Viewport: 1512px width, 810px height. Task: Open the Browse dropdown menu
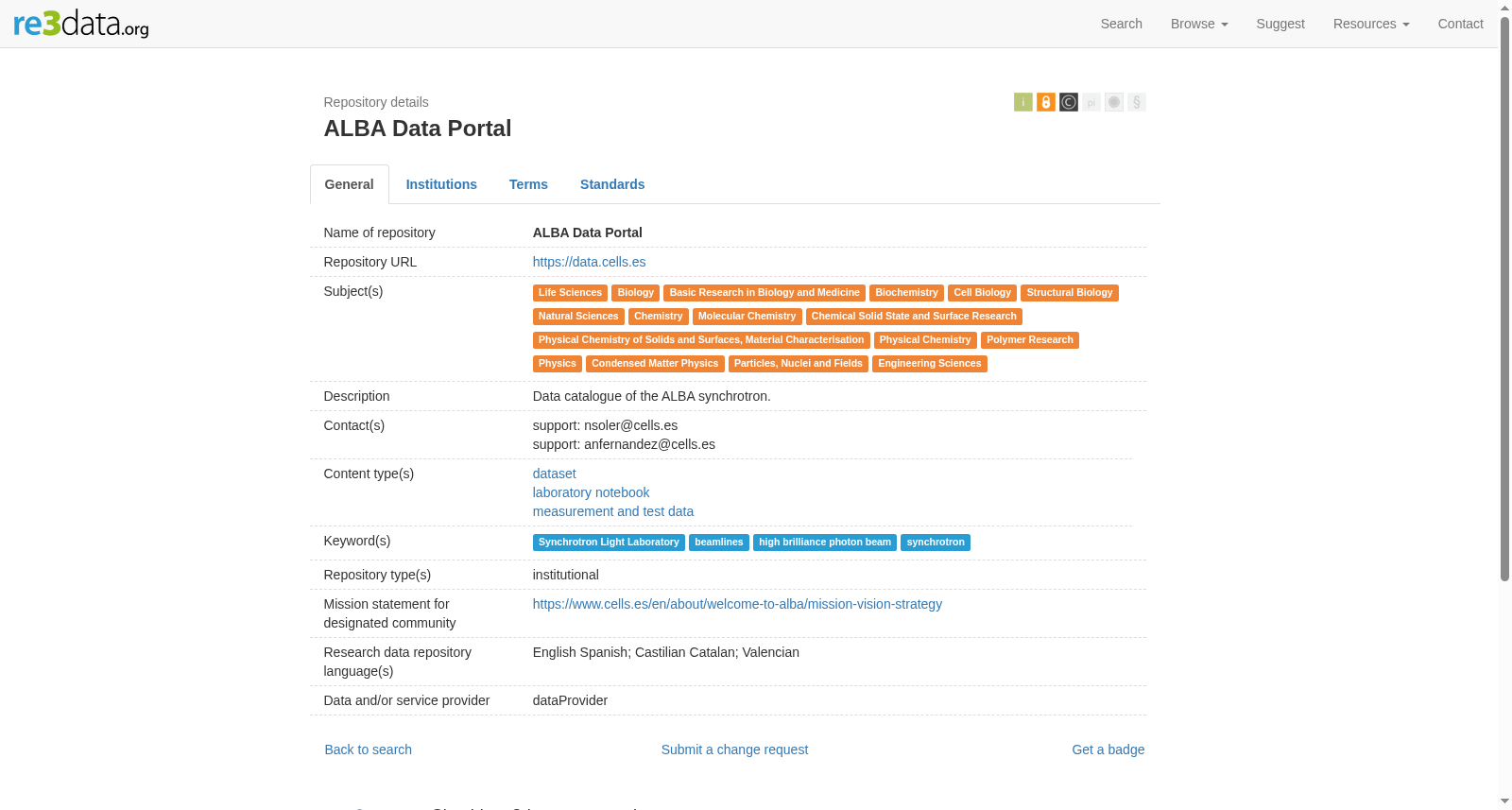pos(1199,24)
